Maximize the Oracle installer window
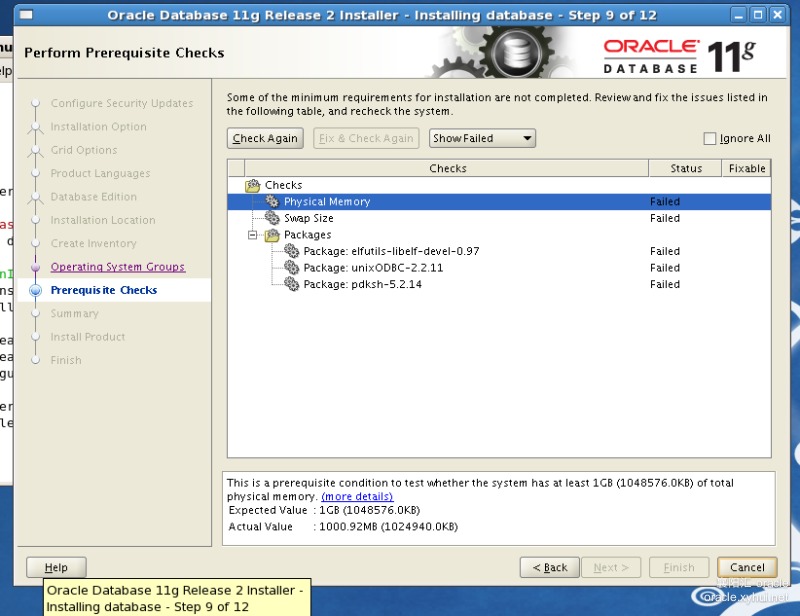Viewport: 800px width, 616px height. pos(758,15)
